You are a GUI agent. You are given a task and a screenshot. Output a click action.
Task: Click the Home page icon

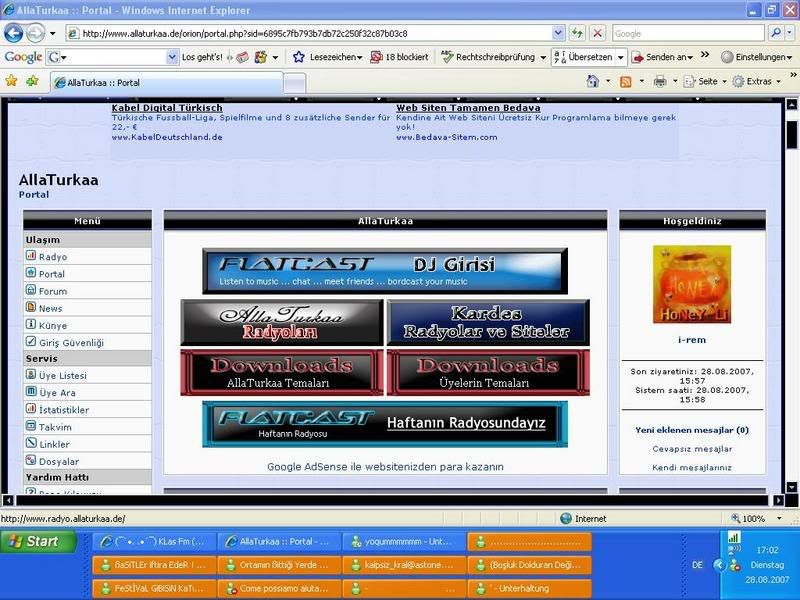[x=592, y=81]
